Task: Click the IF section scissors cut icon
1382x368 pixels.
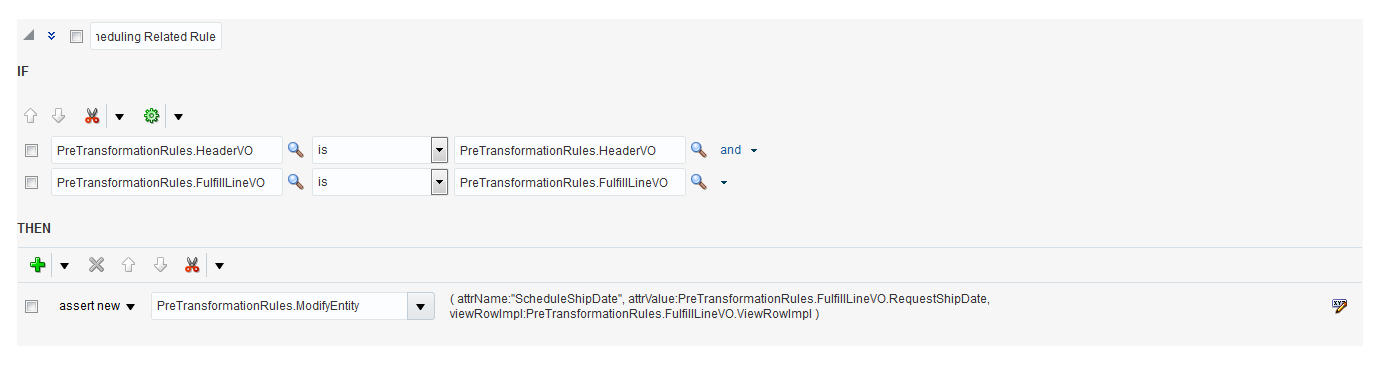Action: coord(93,116)
